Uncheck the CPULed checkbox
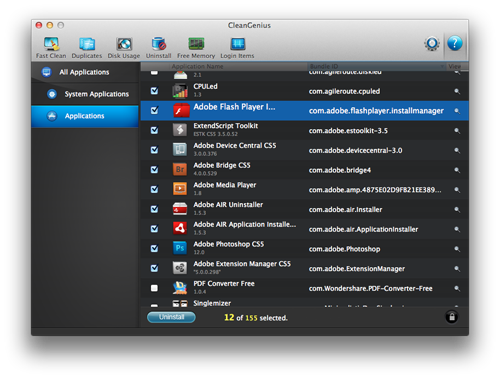500x379 pixels. (x=154, y=91)
